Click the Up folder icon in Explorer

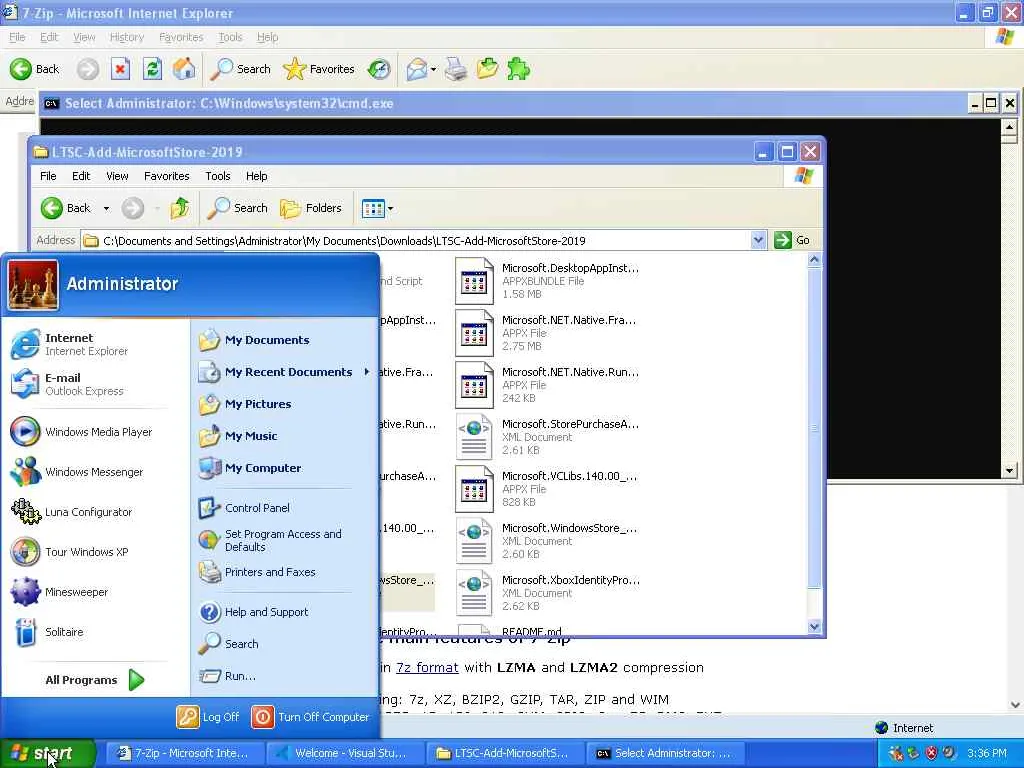tap(180, 208)
